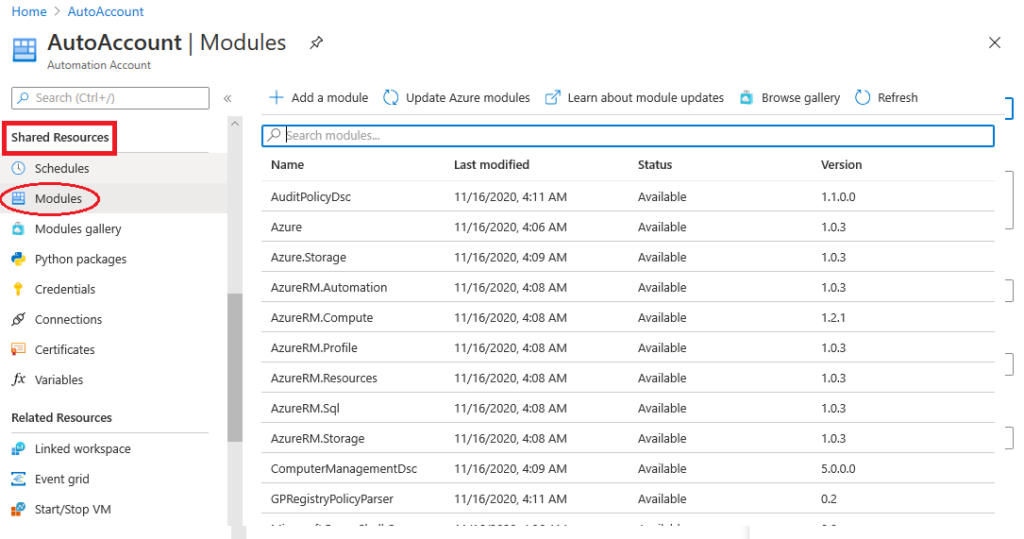Click Update Azure modules button
1024x539 pixels.
point(456,97)
